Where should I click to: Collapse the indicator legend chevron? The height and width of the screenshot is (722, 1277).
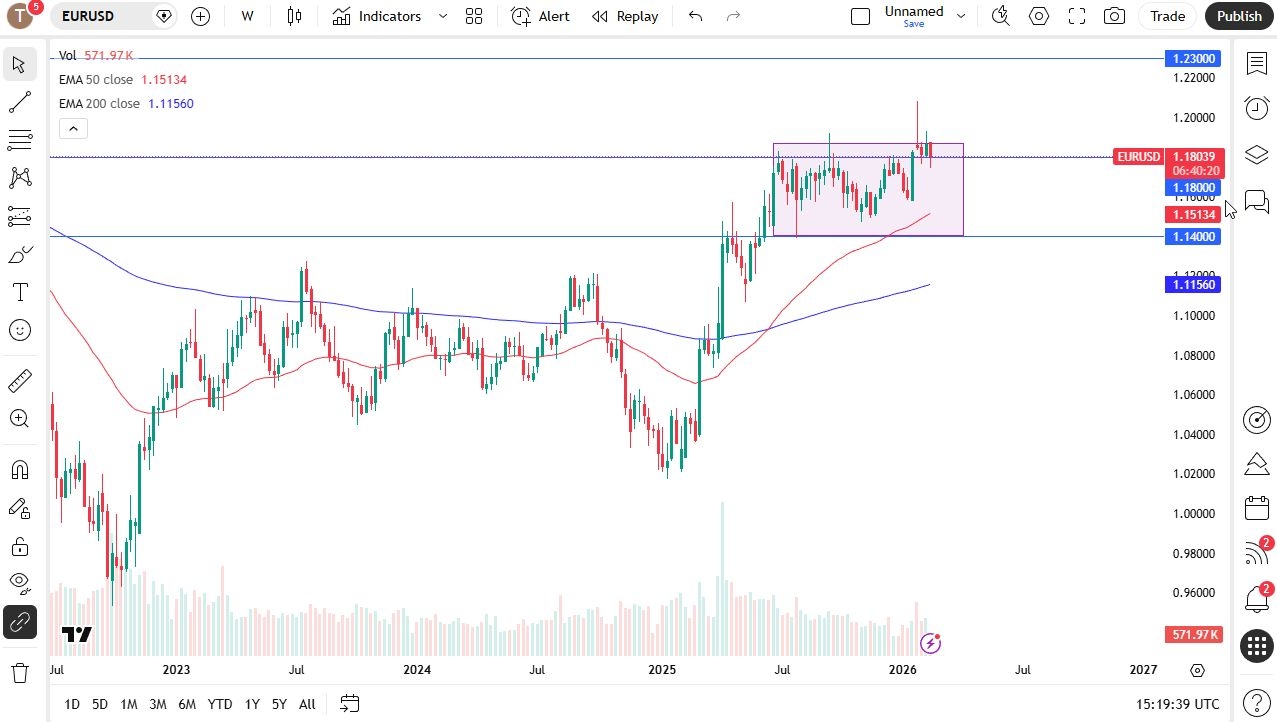74,128
